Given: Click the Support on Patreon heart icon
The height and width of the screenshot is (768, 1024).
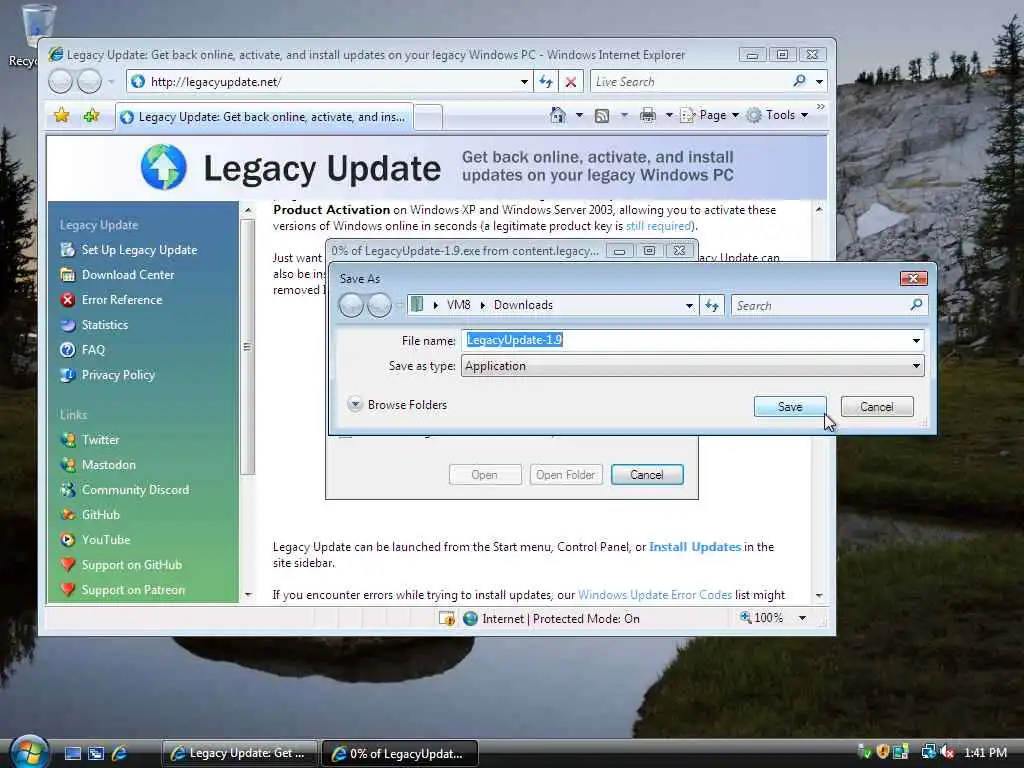Looking at the screenshot, I should click(67, 589).
